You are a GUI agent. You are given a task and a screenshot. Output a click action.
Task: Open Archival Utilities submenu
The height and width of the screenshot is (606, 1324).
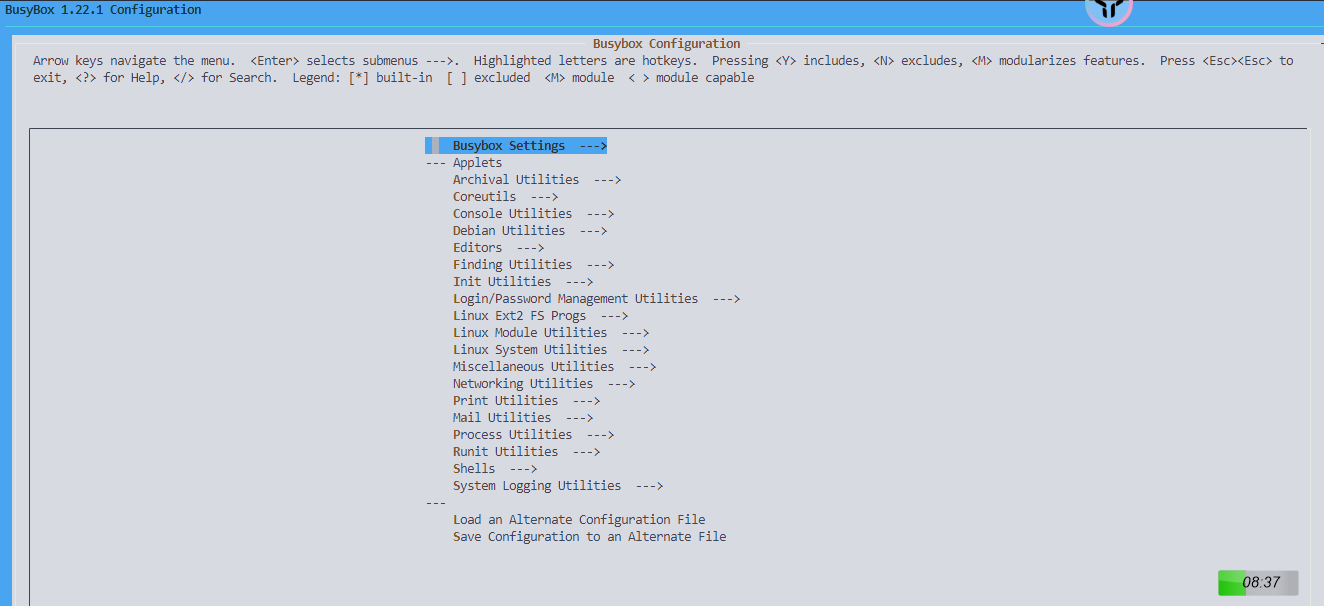coord(537,180)
